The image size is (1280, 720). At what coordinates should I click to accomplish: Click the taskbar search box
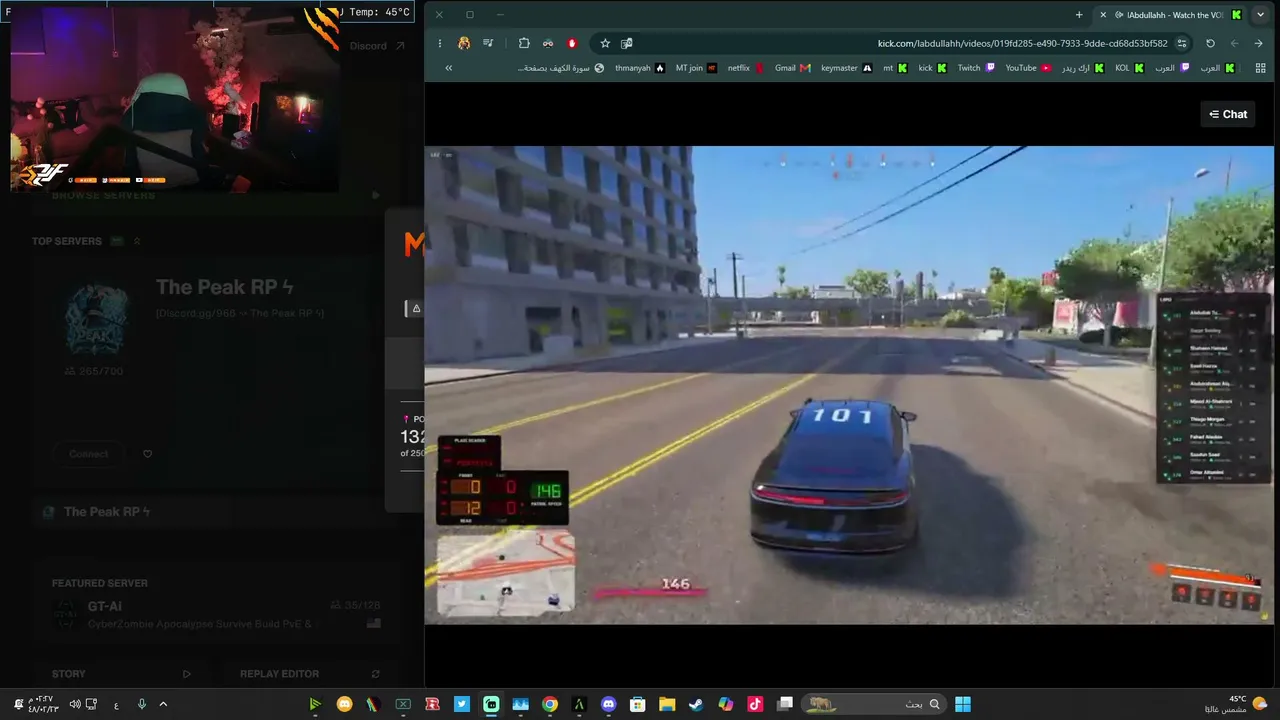pyautogui.click(x=876, y=704)
